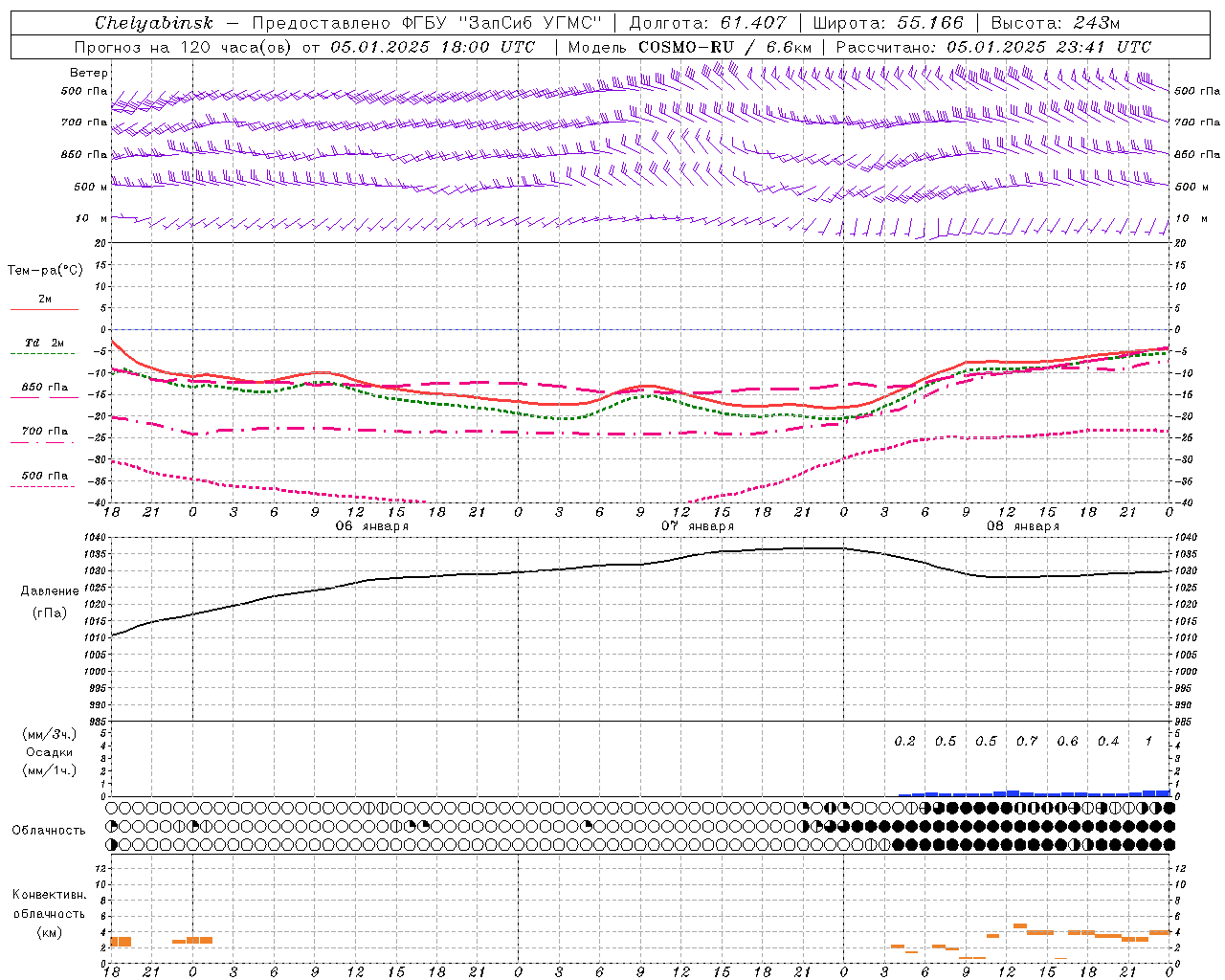Click "Прогноз на 120 часа(ов)" forecast text
This screenshot has height=980, width=1225.
point(184,47)
